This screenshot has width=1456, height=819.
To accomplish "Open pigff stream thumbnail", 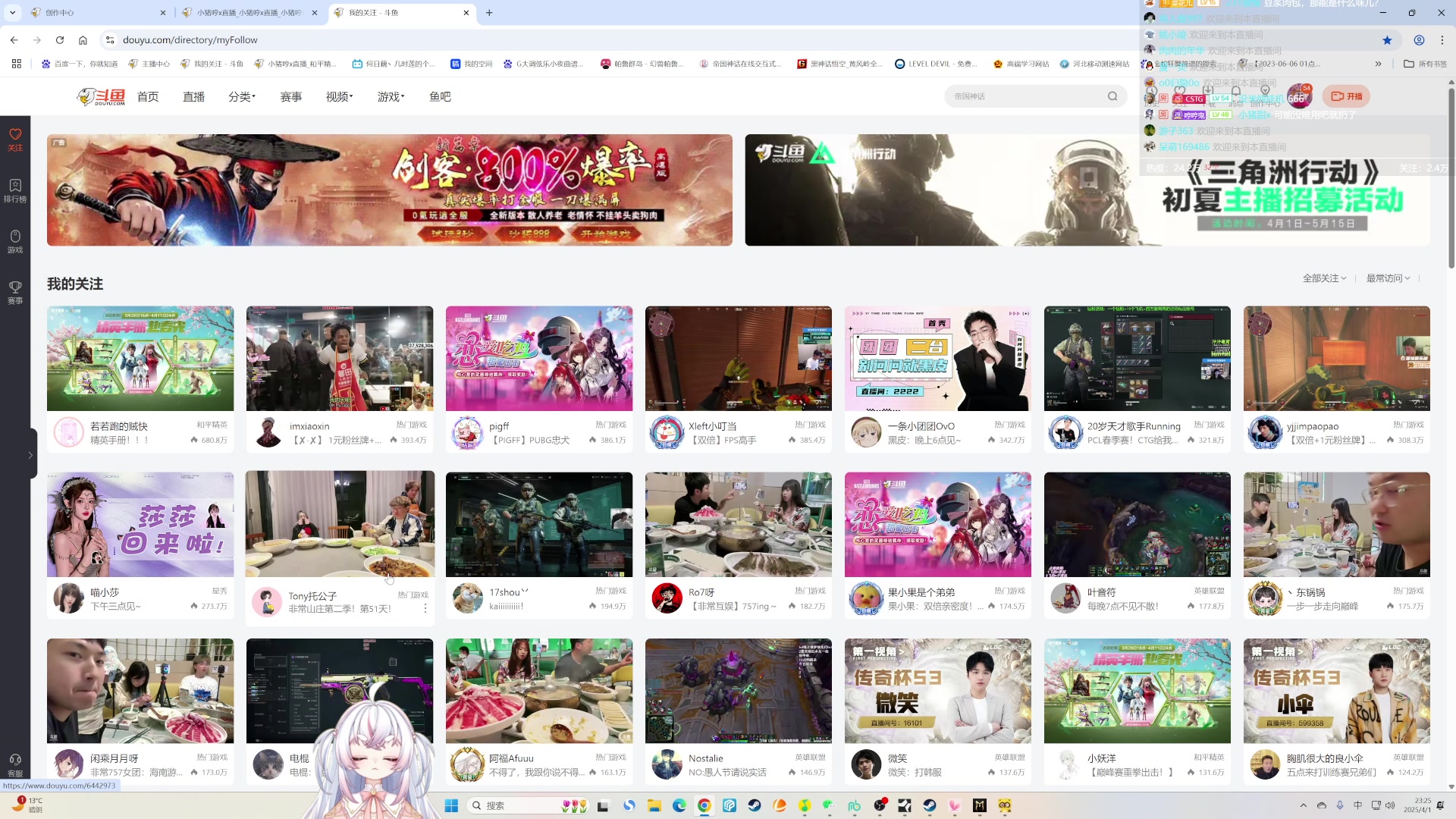I will pos(539,359).
